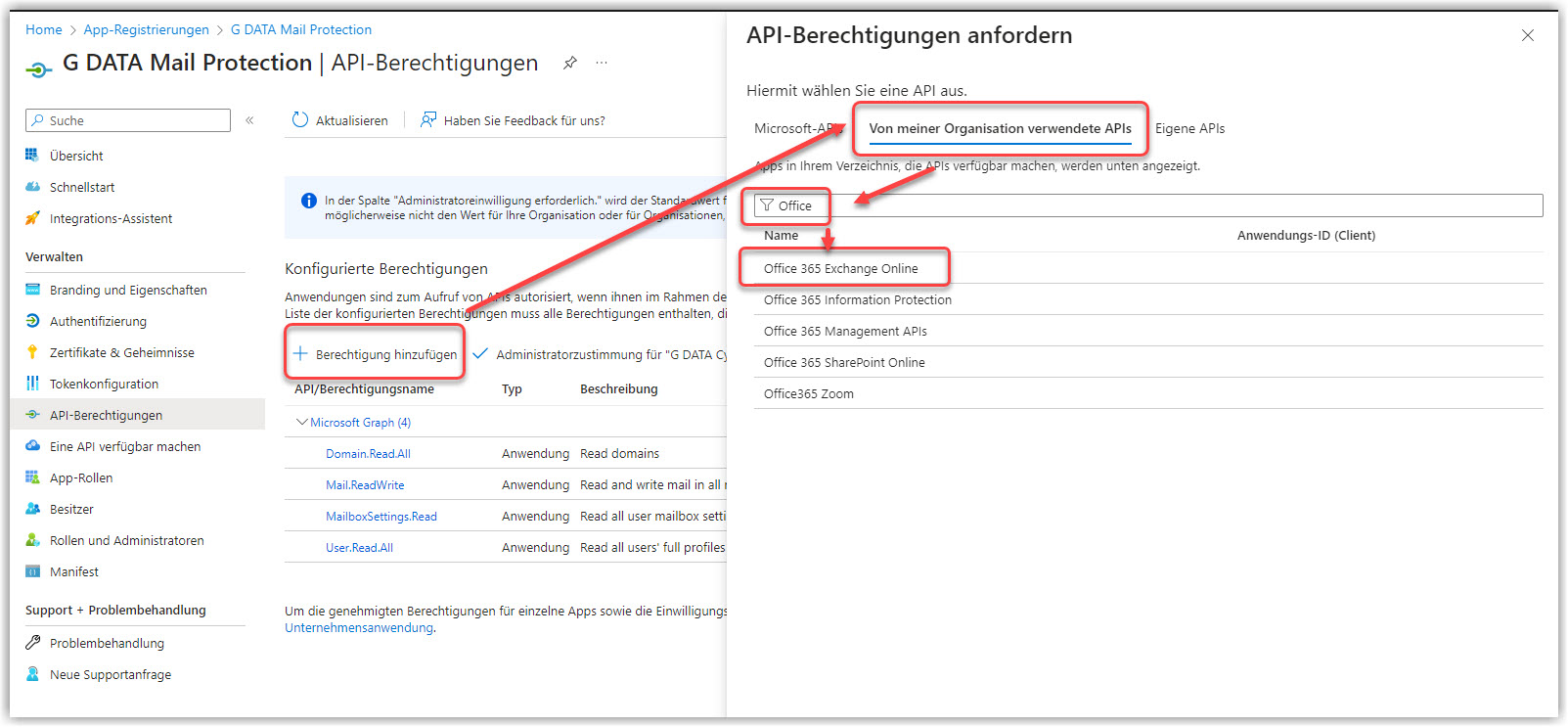1568x727 pixels.
Task: Open Authentifizierung in the sidebar
Action: click(x=98, y=321)
